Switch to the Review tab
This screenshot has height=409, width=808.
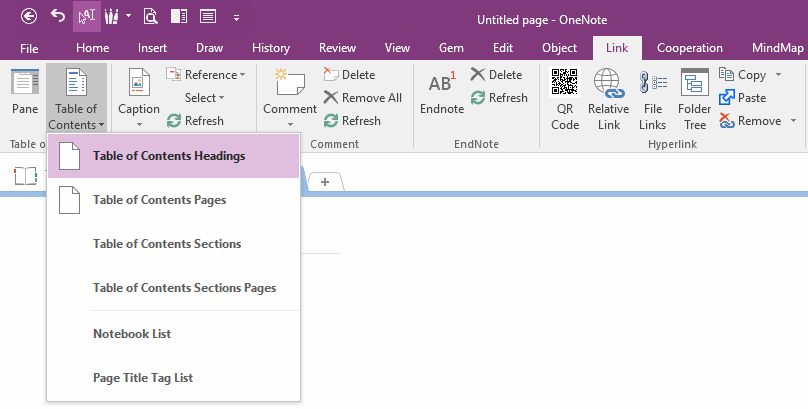pos(337,48)
